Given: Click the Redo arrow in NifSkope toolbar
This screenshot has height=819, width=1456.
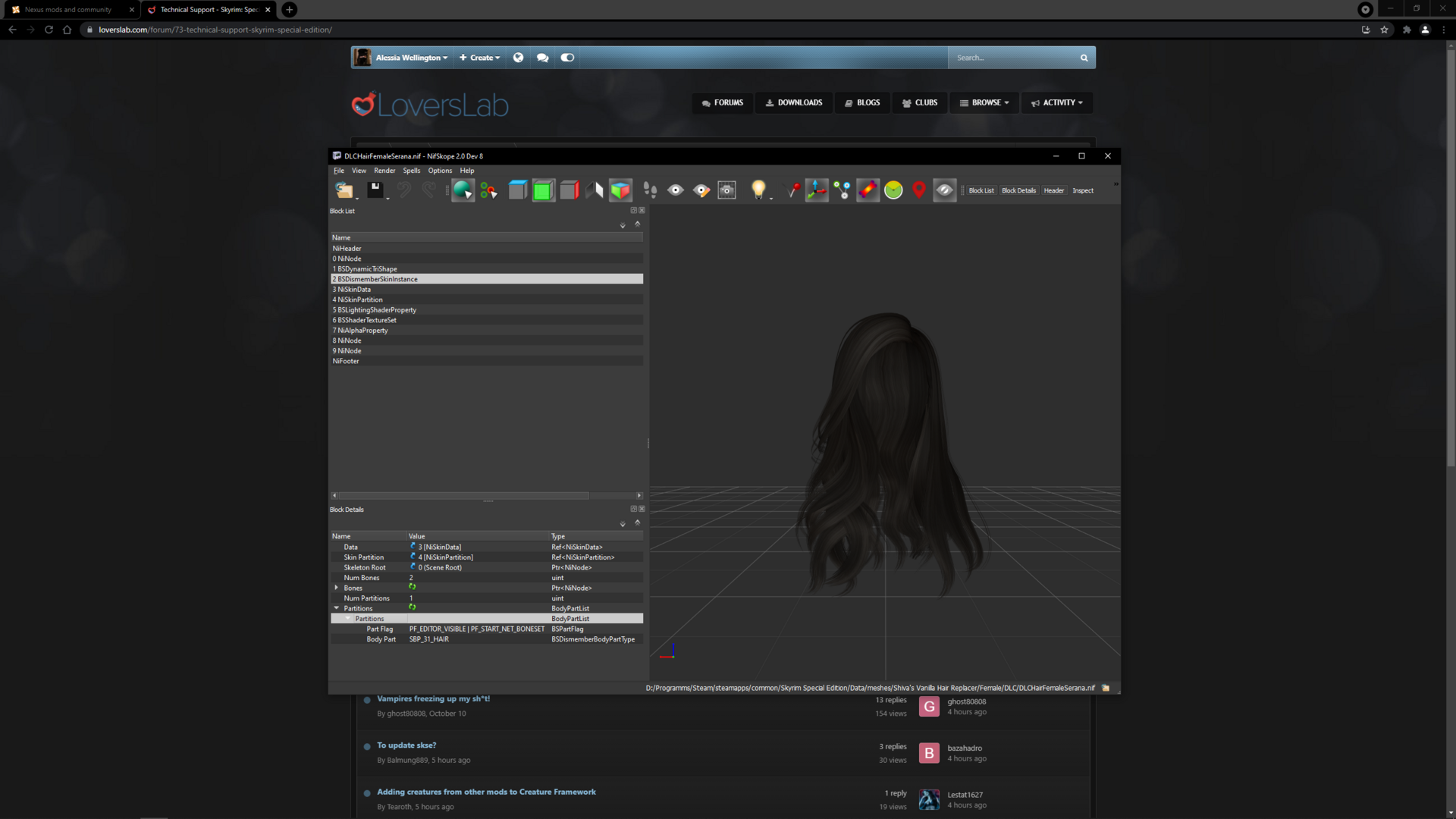Looking at the screenshot, I should click(429, 190).
